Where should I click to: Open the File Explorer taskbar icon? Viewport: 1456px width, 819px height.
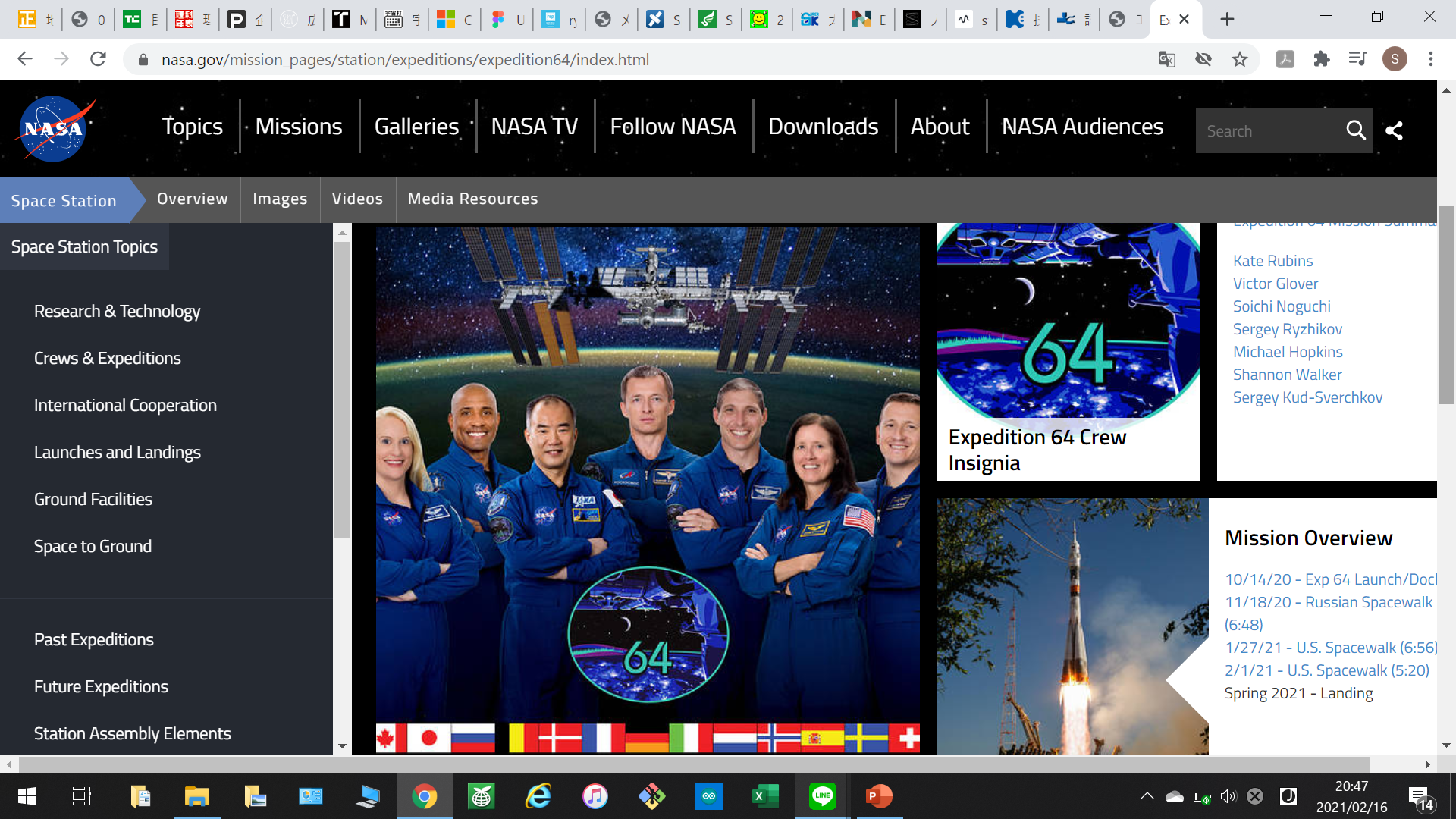pyautogui.click(x=197, y=796)
